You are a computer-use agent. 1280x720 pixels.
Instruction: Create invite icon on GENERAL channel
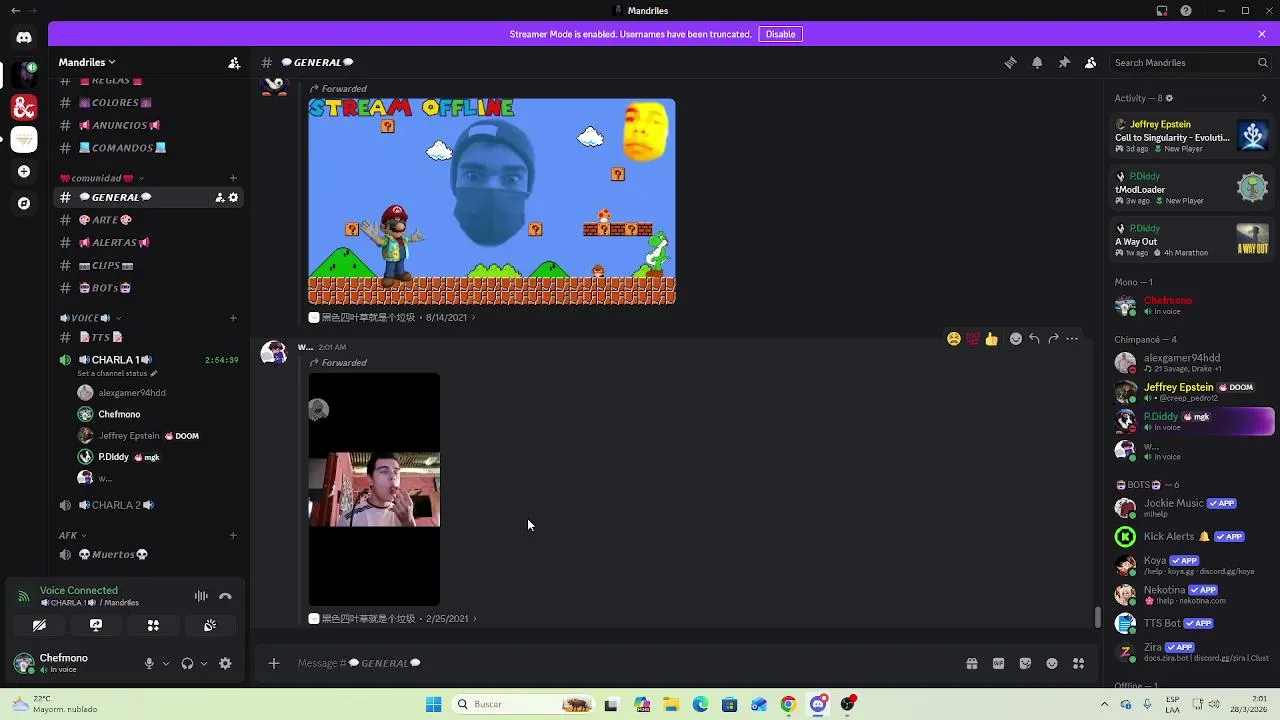pos(220,197)
